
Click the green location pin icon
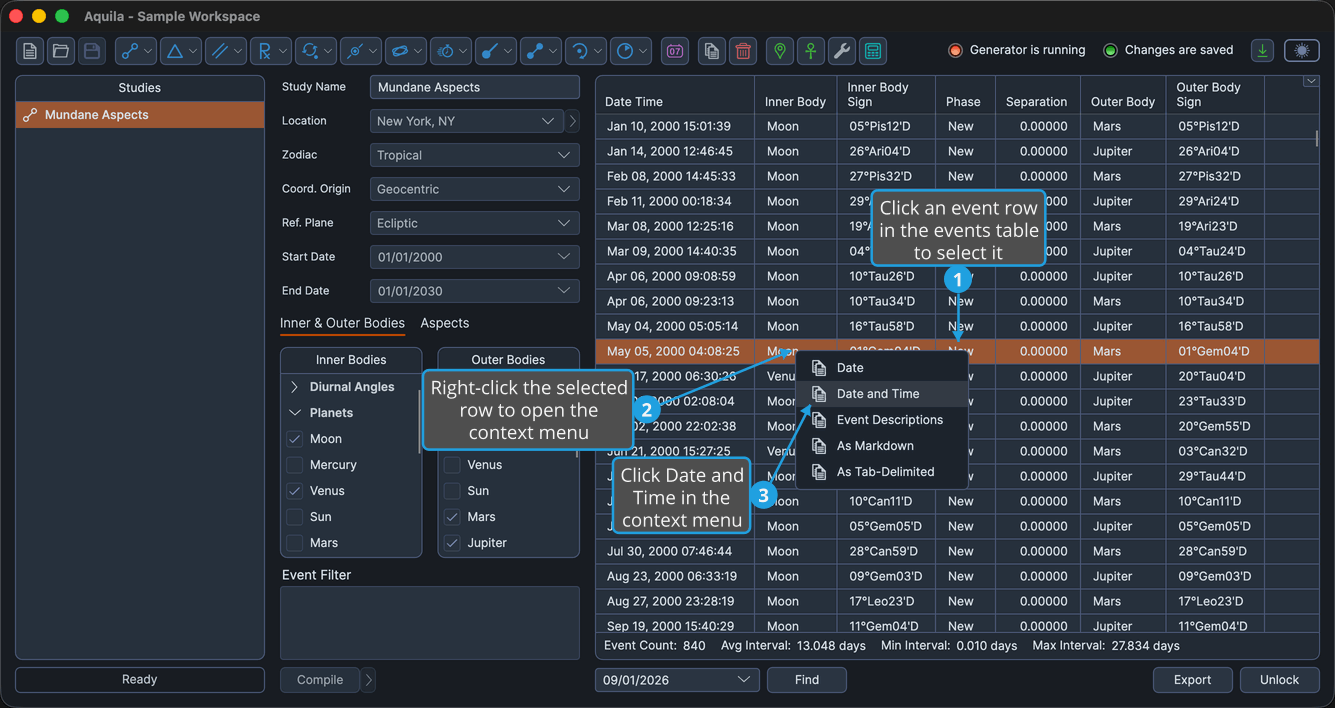point(780,51)
